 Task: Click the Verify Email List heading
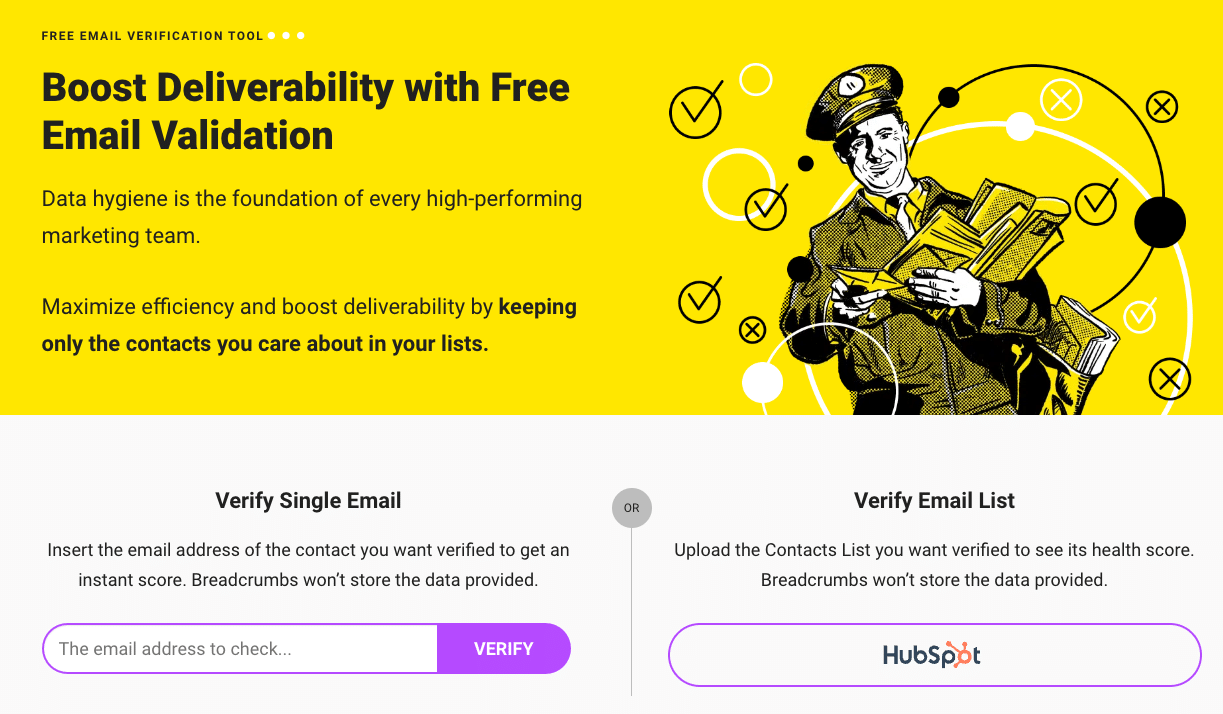(x=934, y=500)
